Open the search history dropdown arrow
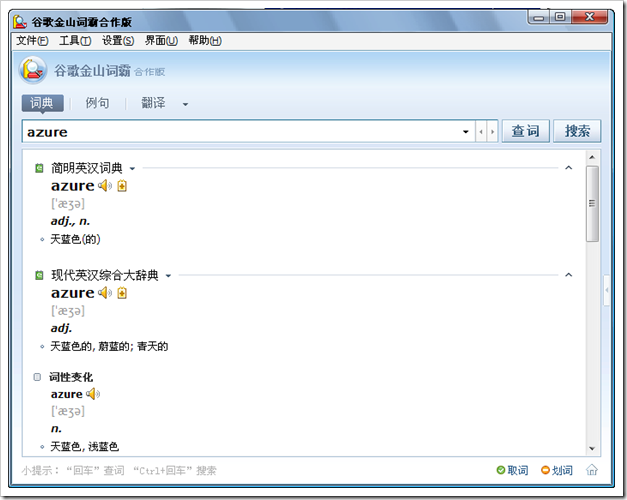Viewport: 627px width, 500px height. pyautogui.click(x=466, y=132)
